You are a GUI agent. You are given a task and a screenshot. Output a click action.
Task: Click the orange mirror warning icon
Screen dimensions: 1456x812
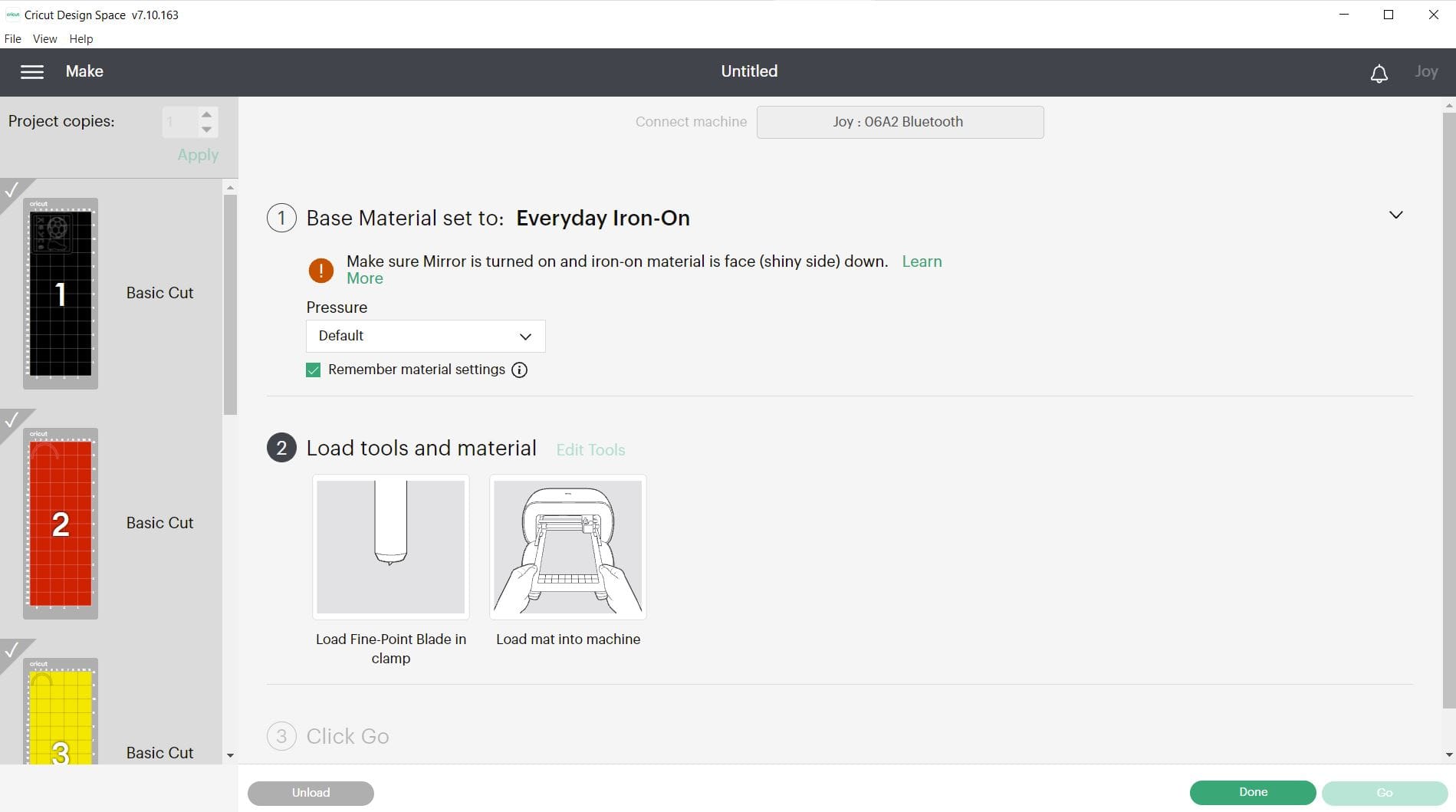(x=320, y=270)
